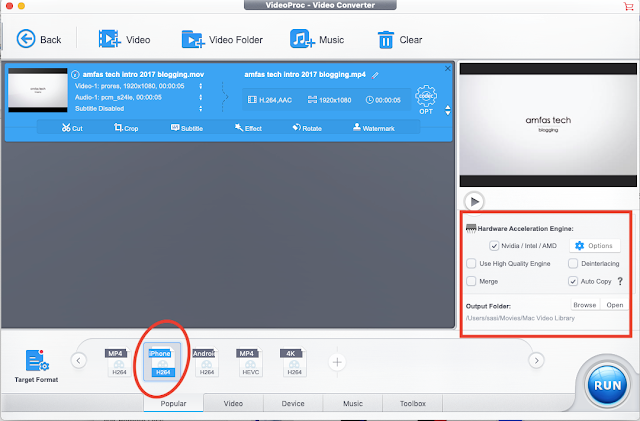Open the output folder
Screen dimensions: 640x421
pos(615,305)
